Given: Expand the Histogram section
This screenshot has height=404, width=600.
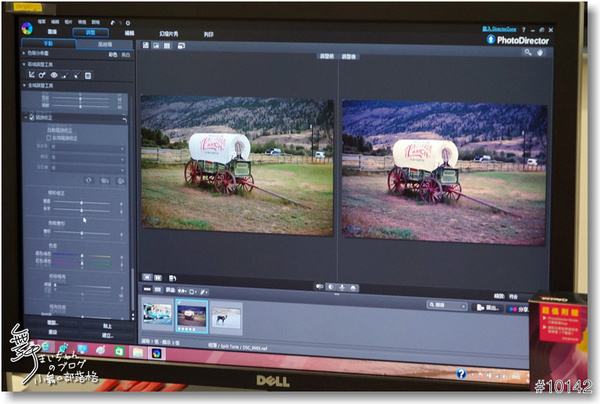Looking at the screenshot, I should click(x=24, y=53).
